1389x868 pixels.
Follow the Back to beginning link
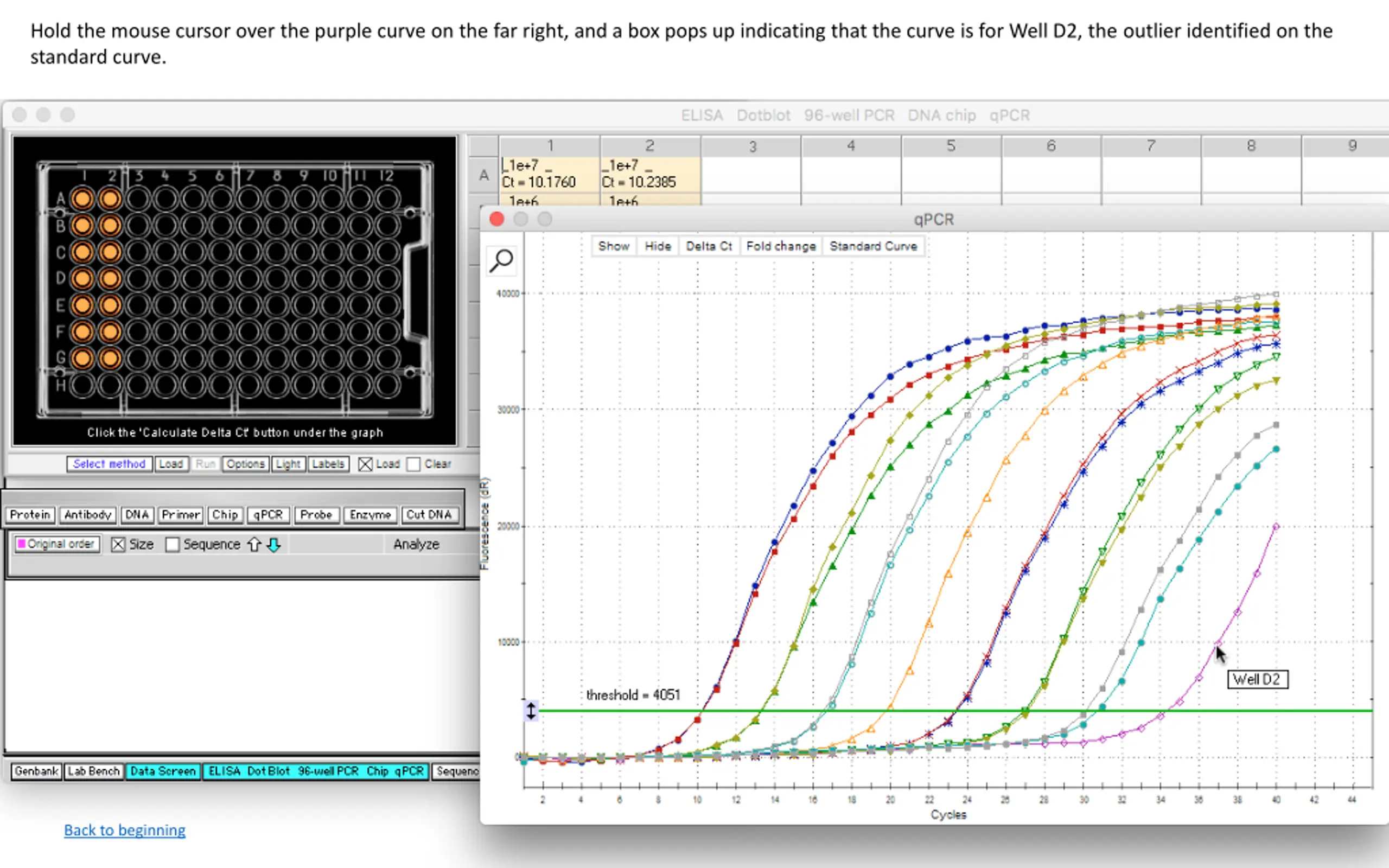[x=125, y=830]
